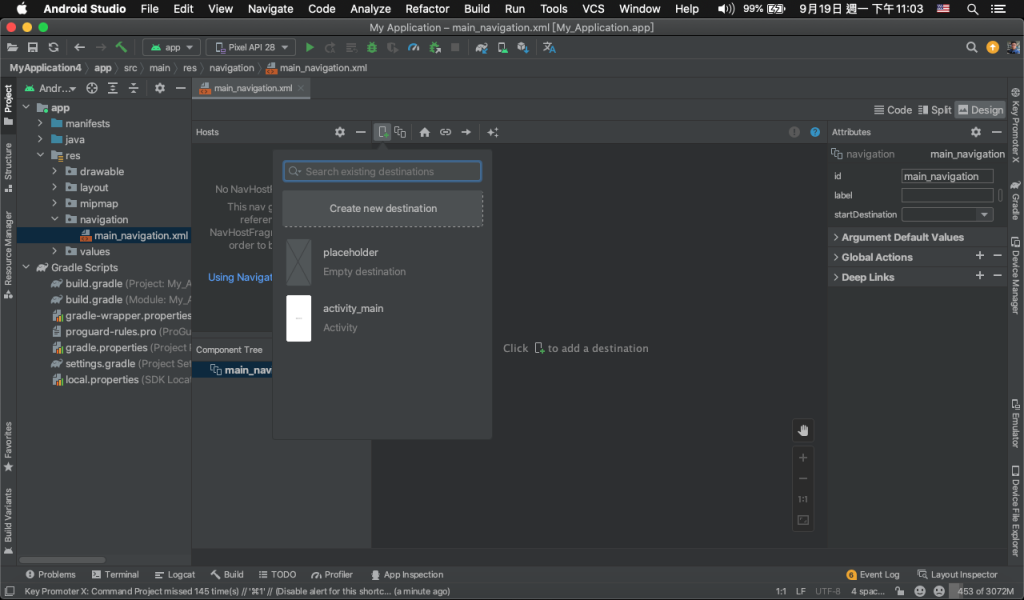Expand the manifests folder

[x=40, y=123]
